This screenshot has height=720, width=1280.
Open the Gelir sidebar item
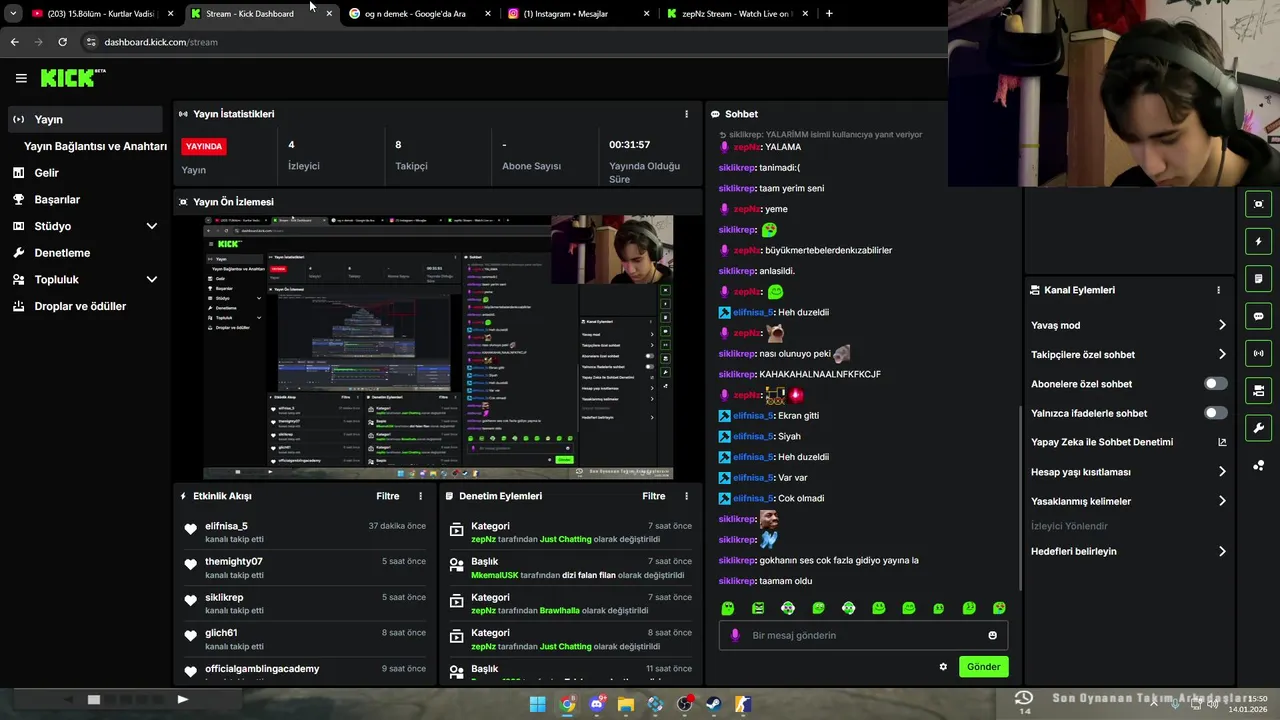point(83,173)
